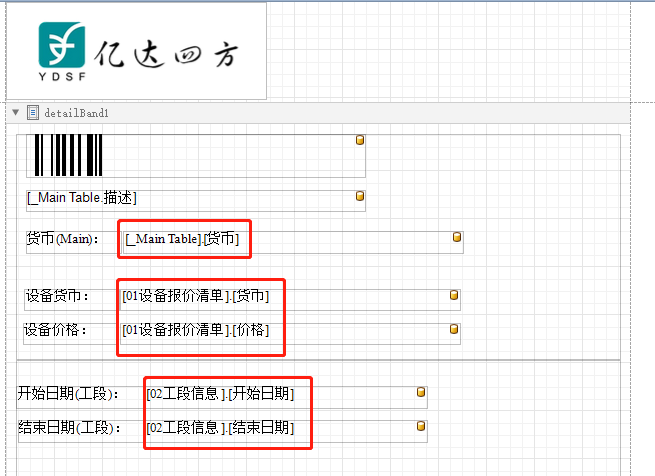Select the [02工段信息].[开始日期] data field

click(220, 394)
